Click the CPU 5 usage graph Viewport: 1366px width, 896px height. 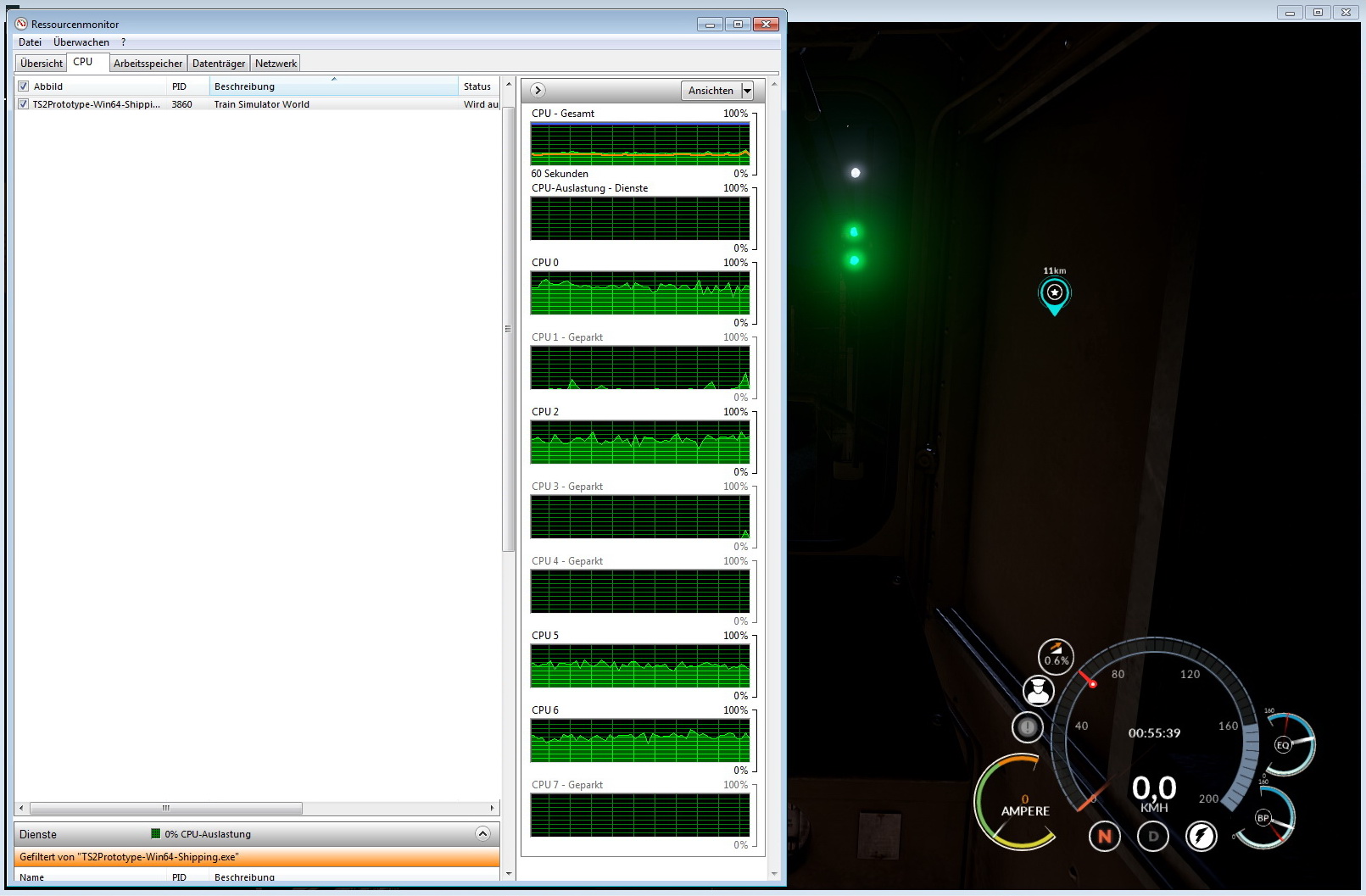(x=640, y=665)
